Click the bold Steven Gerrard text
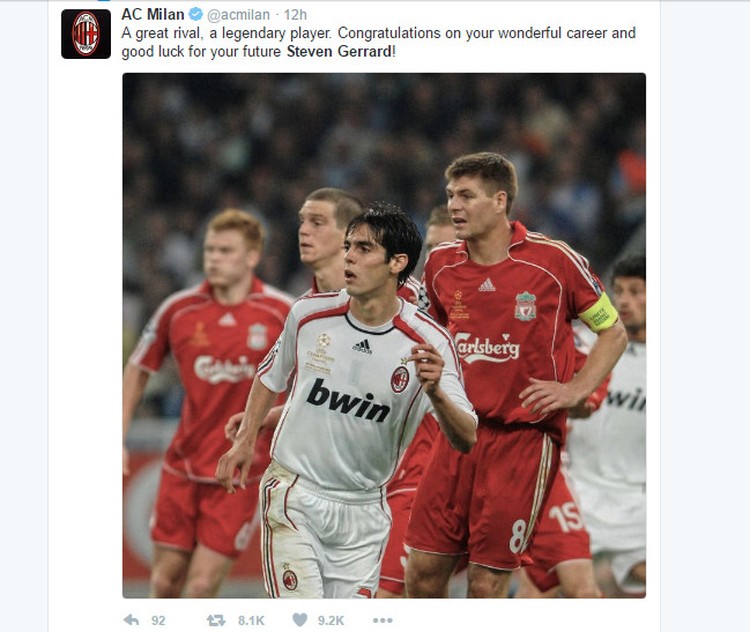 tap(339, 52)
